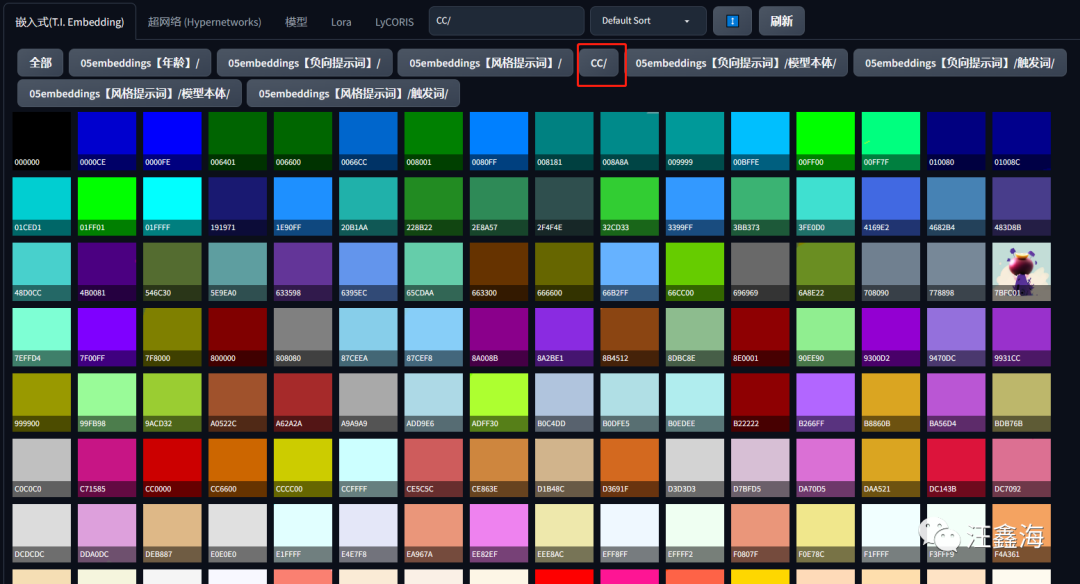
Task: Pick the CC0000 red color swatch
Action: (x=172, y=468)
